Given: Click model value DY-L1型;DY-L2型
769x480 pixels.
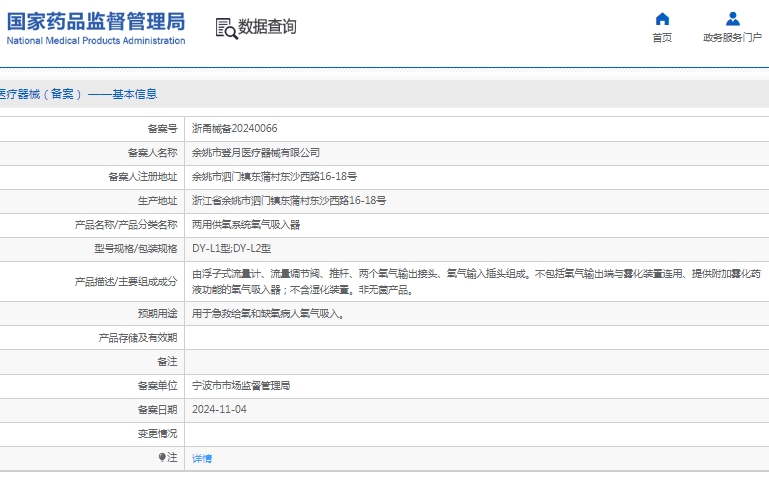Looking at the screenshot, I should click(x=231, y=249).
